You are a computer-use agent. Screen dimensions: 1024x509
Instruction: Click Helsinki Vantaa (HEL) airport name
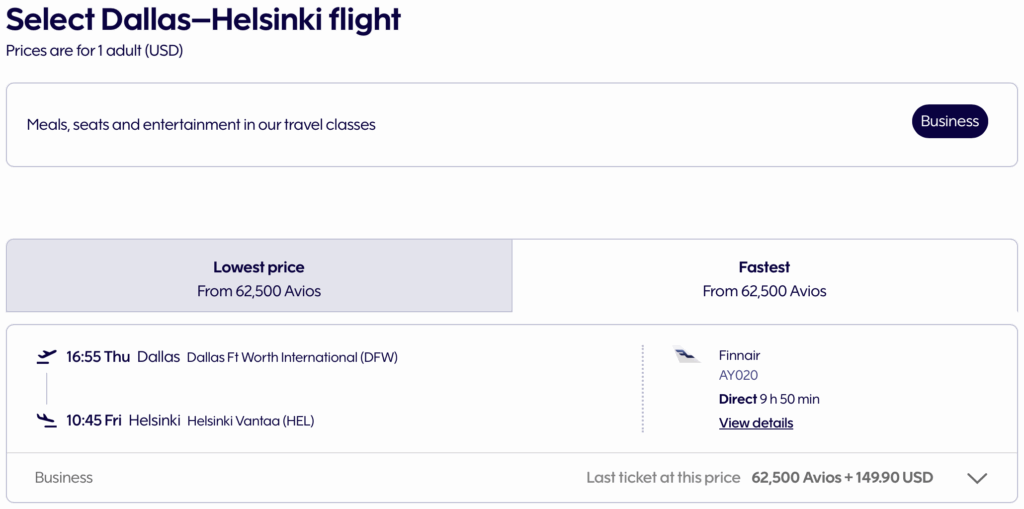(250, 421)
